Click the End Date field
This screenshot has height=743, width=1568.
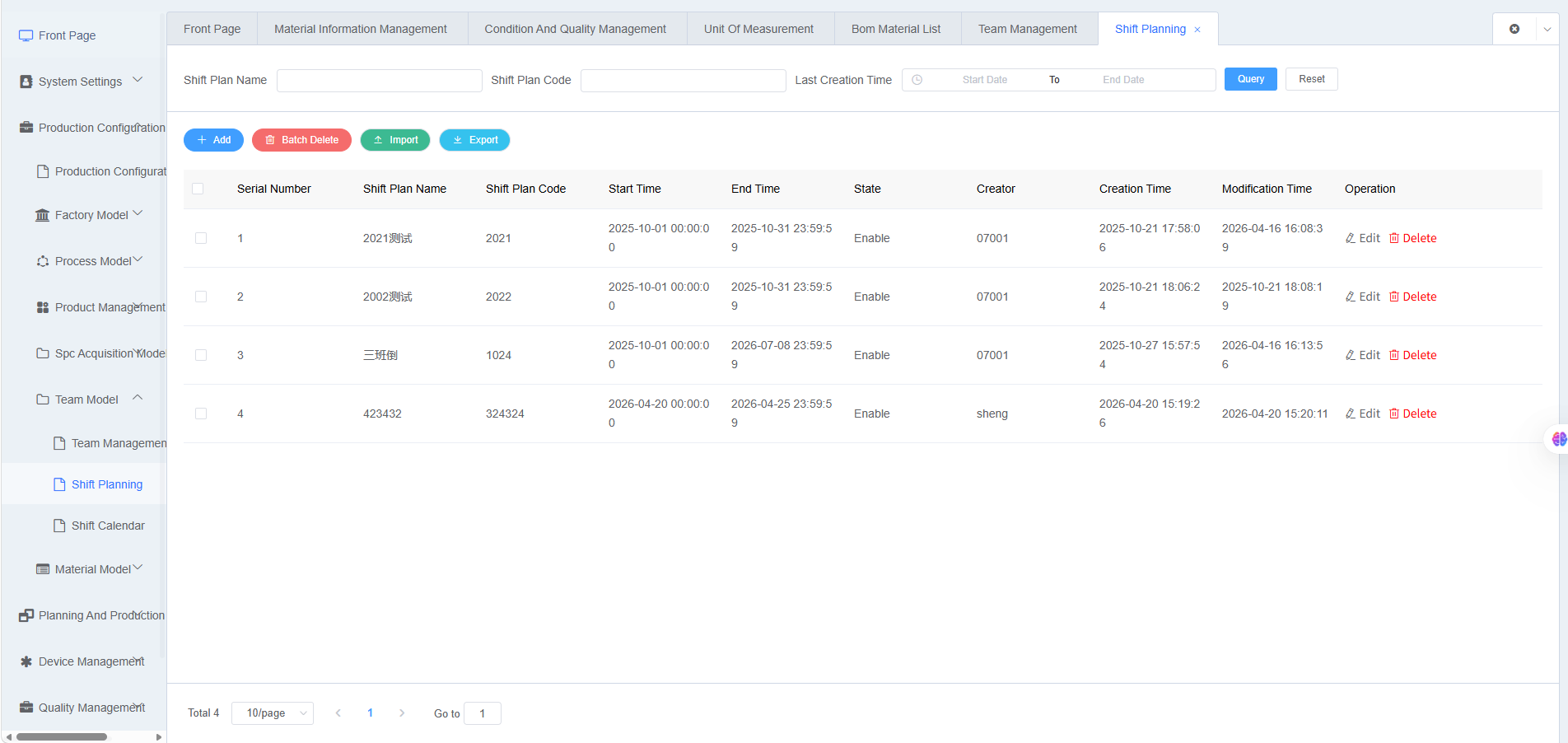tap(1123, 80)
